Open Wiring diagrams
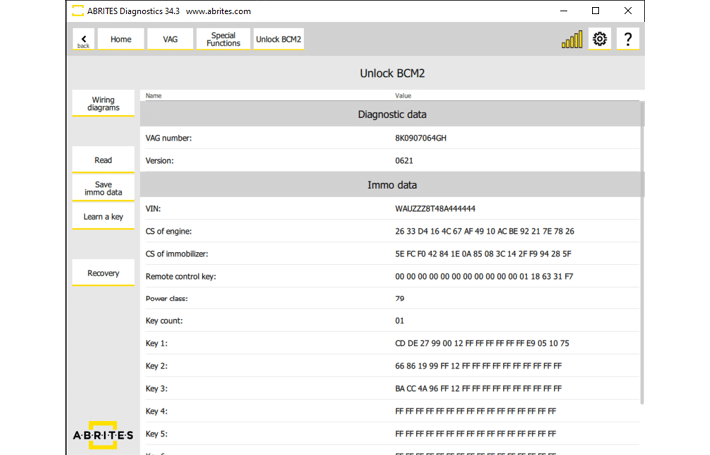 [x=103, y=104]
